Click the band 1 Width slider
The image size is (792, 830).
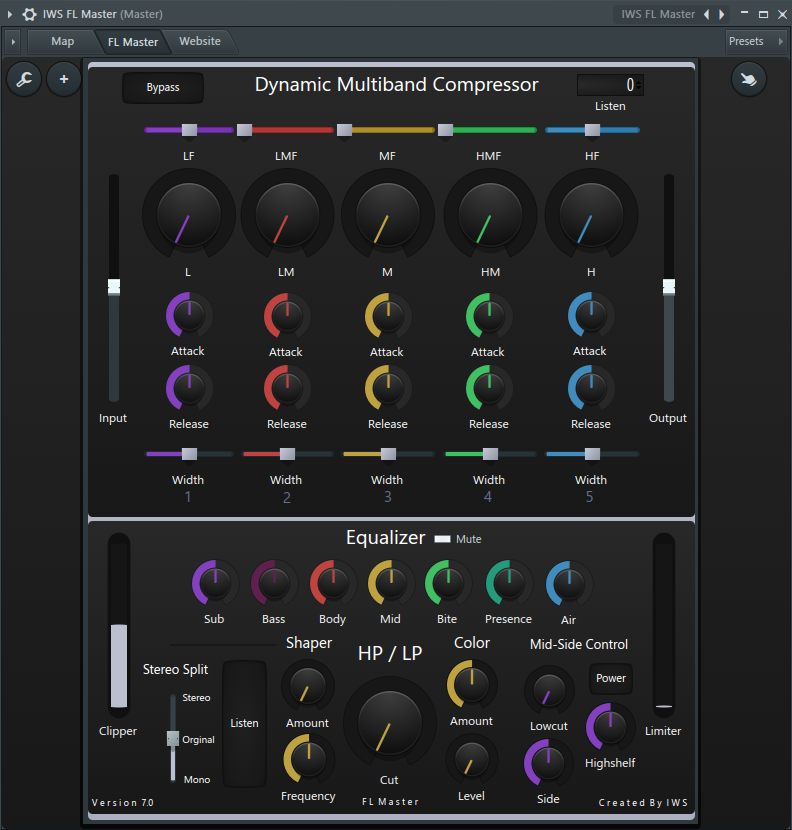[x=189, y=454]
